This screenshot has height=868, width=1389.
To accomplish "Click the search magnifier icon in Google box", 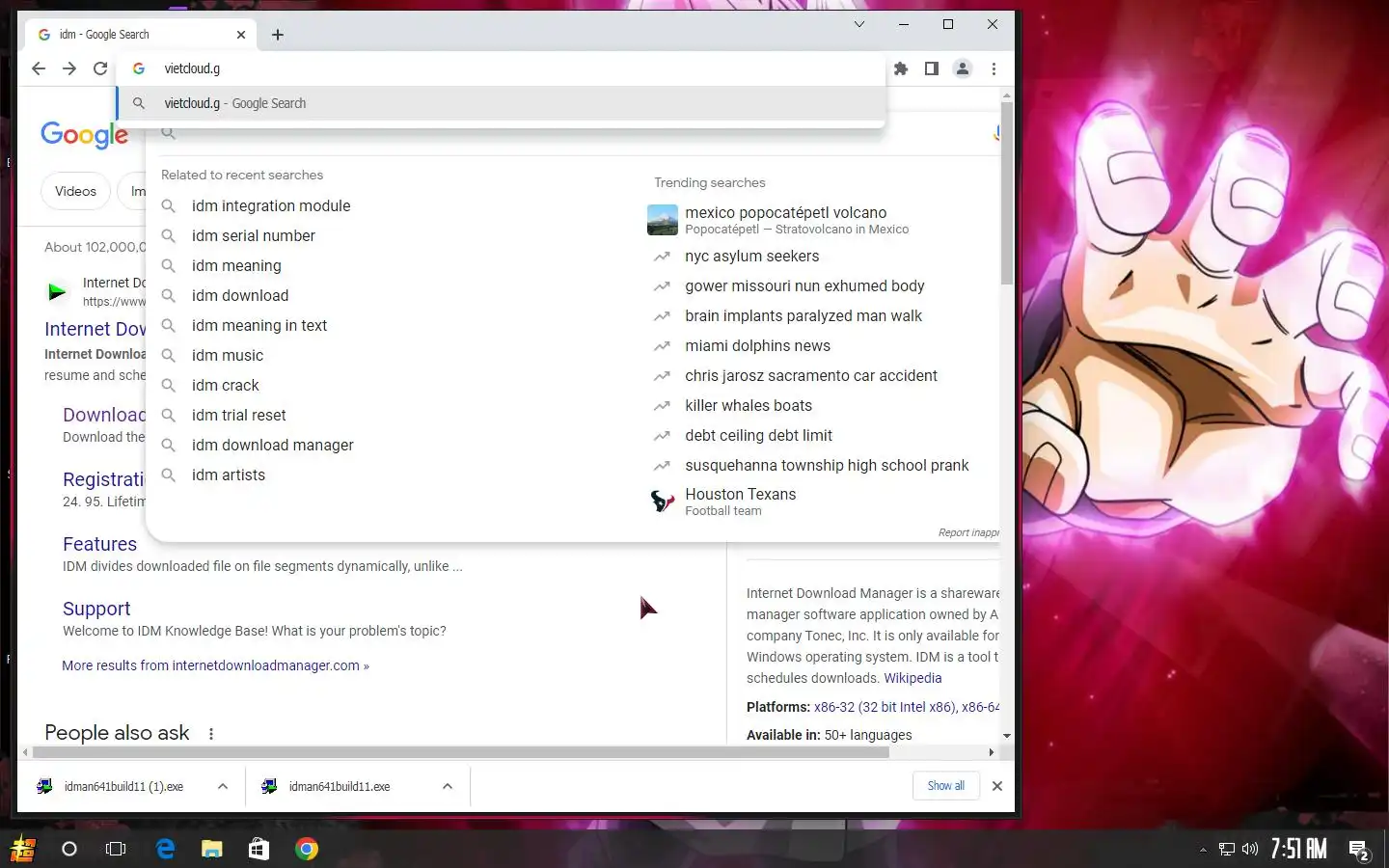I will click(x=168, y=134).
